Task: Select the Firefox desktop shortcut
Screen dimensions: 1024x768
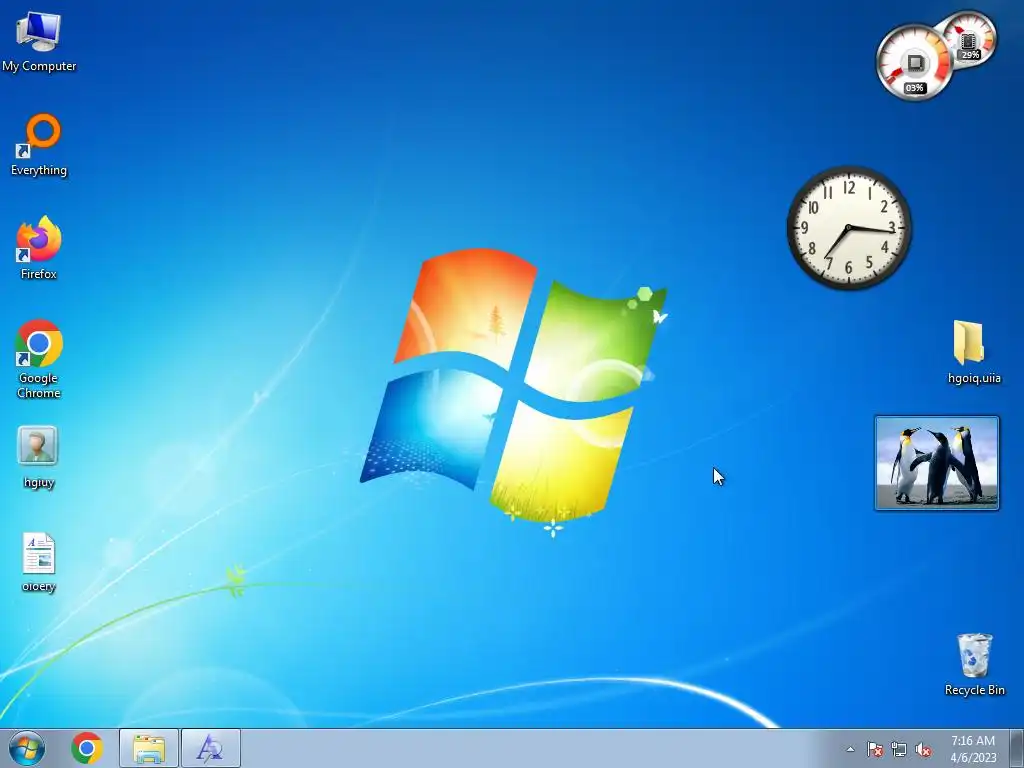Action: click(39, 248)
